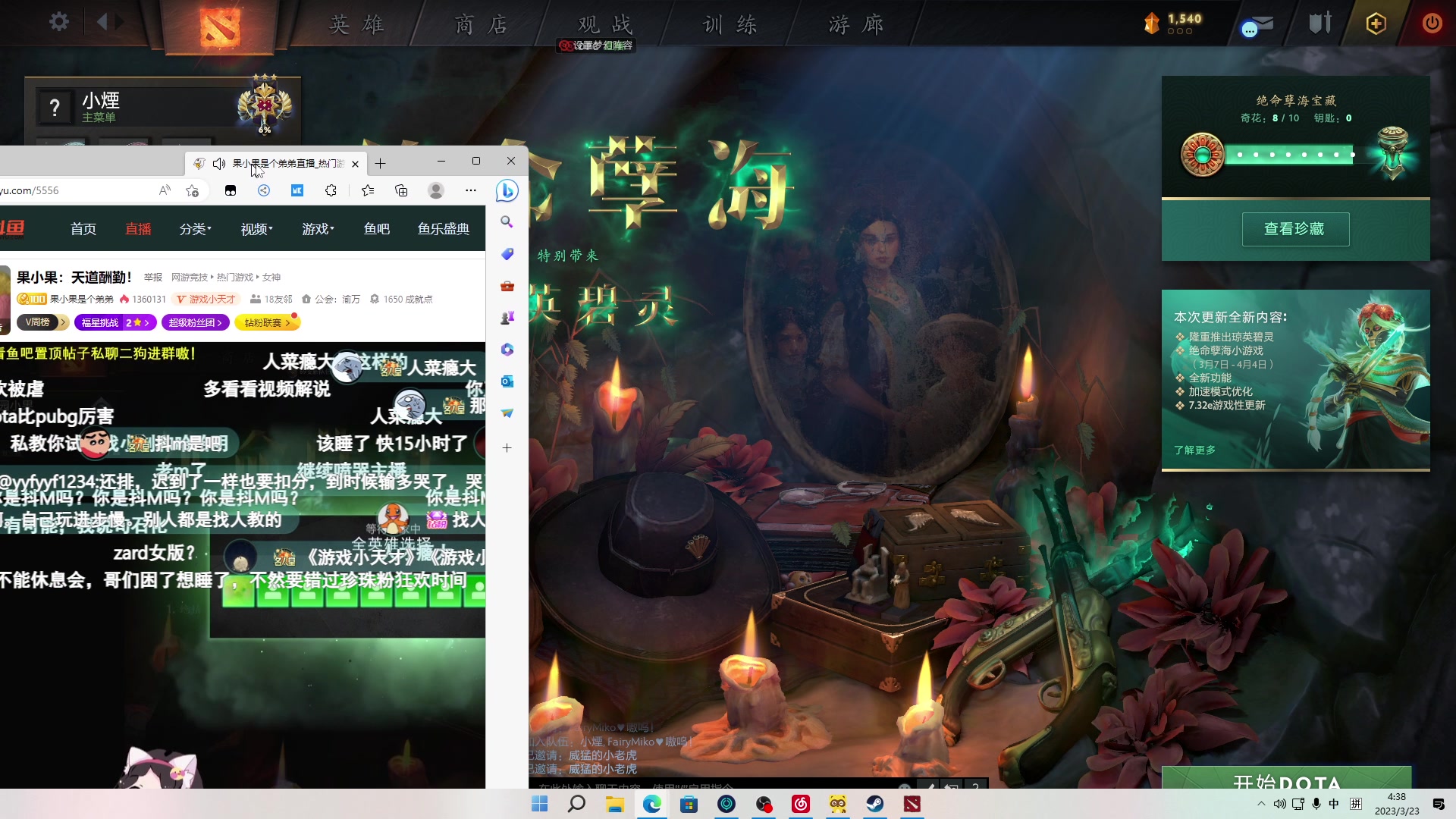Click the browser address bar
Screen dimensions: 1456x819
point(76,190)
